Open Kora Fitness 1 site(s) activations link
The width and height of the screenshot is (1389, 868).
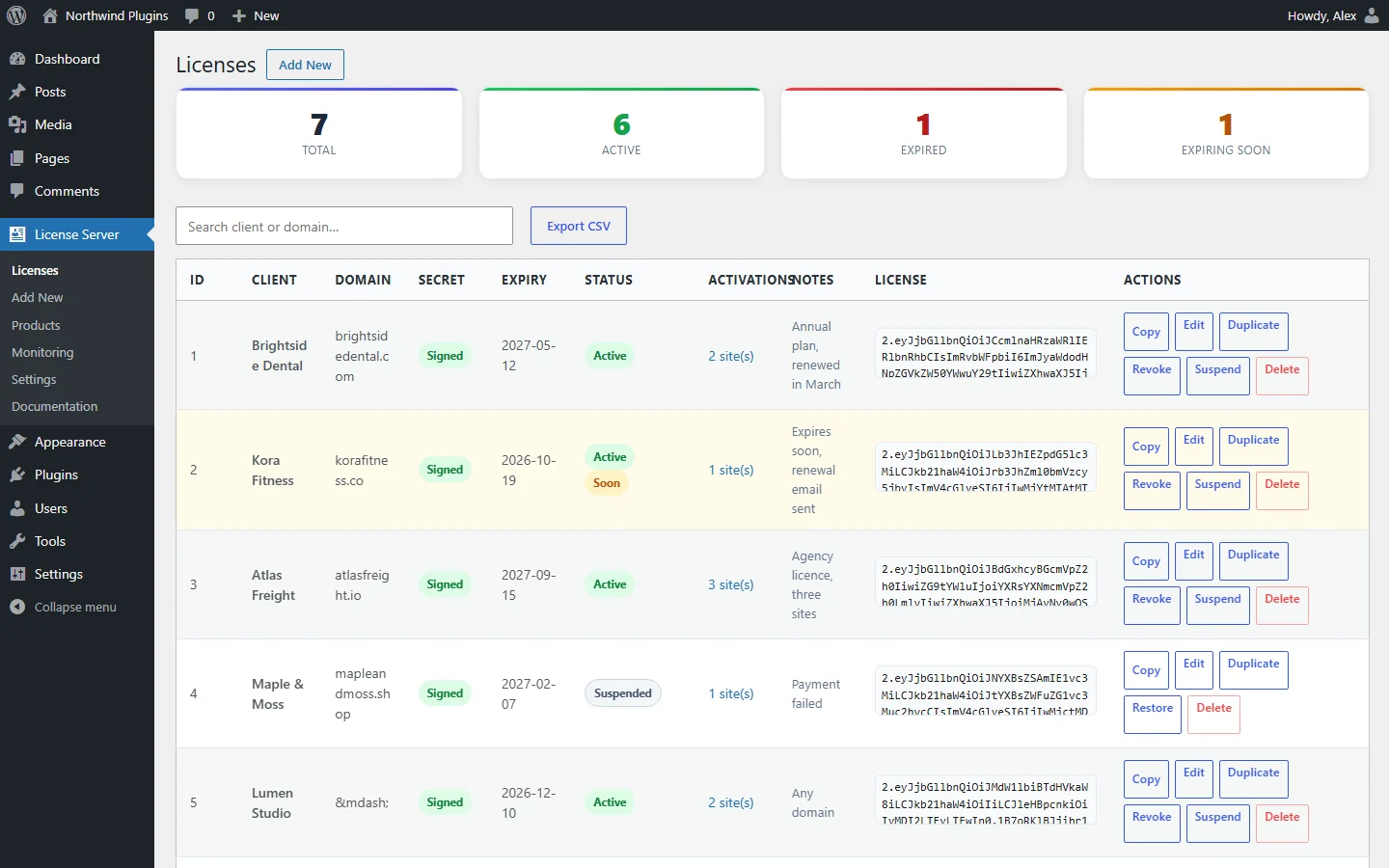point(731,470)
